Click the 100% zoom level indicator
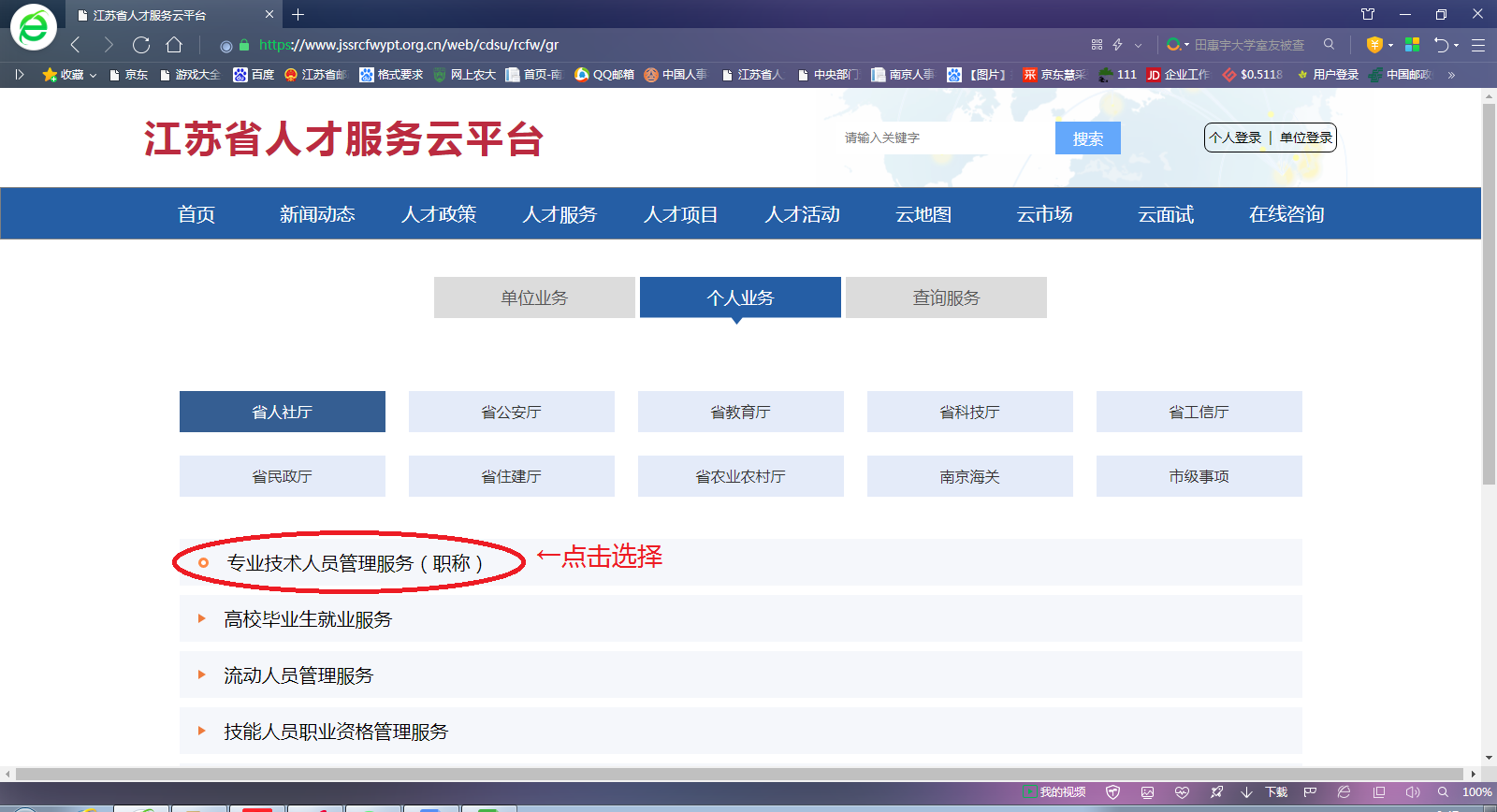 click(x=1476, y=792)
